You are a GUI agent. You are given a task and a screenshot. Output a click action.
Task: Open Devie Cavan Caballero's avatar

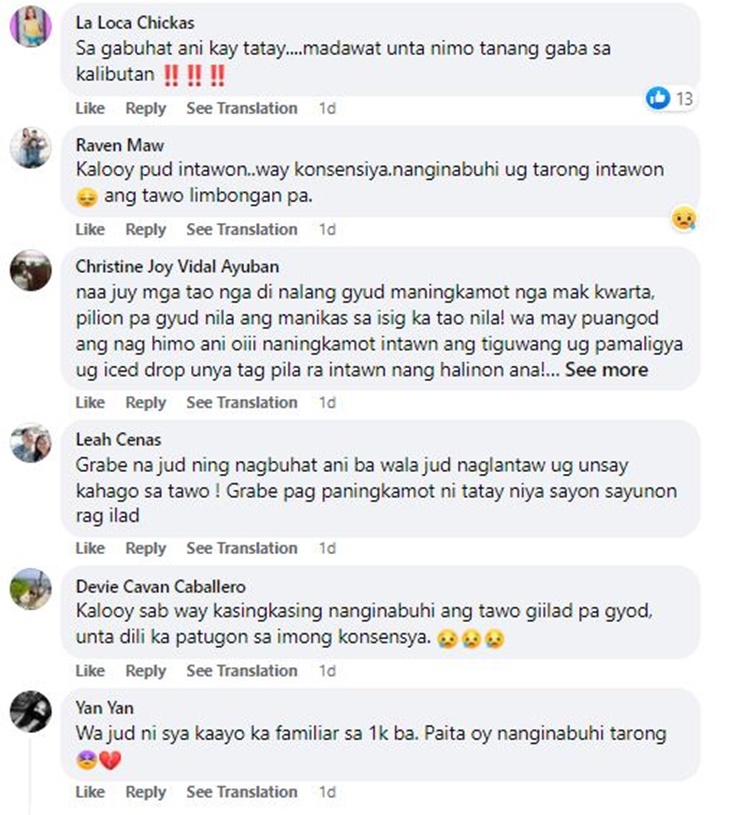pos(31,589)
